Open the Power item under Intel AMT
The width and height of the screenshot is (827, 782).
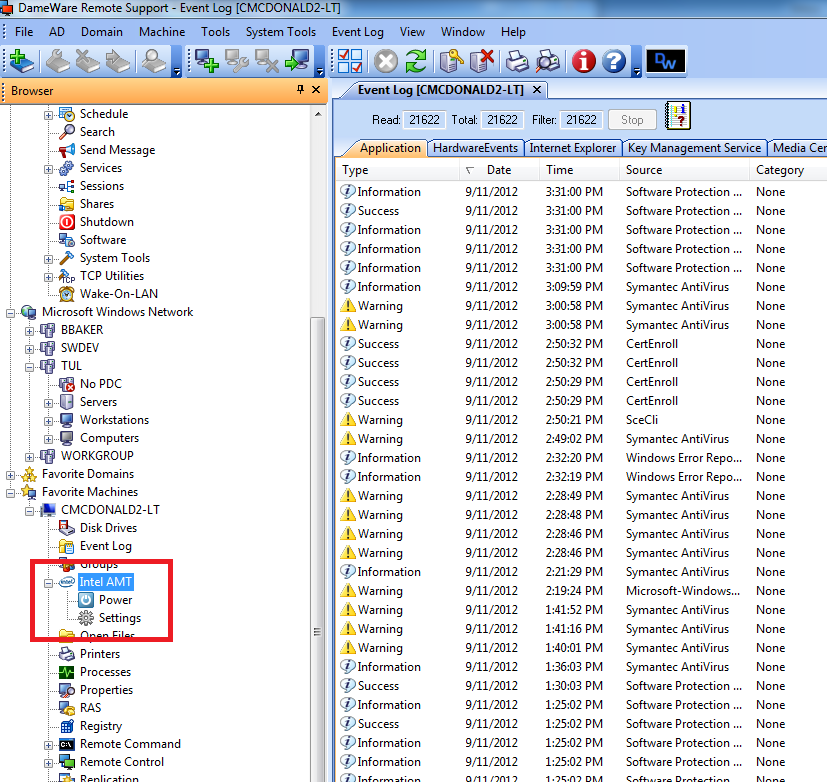116,600
